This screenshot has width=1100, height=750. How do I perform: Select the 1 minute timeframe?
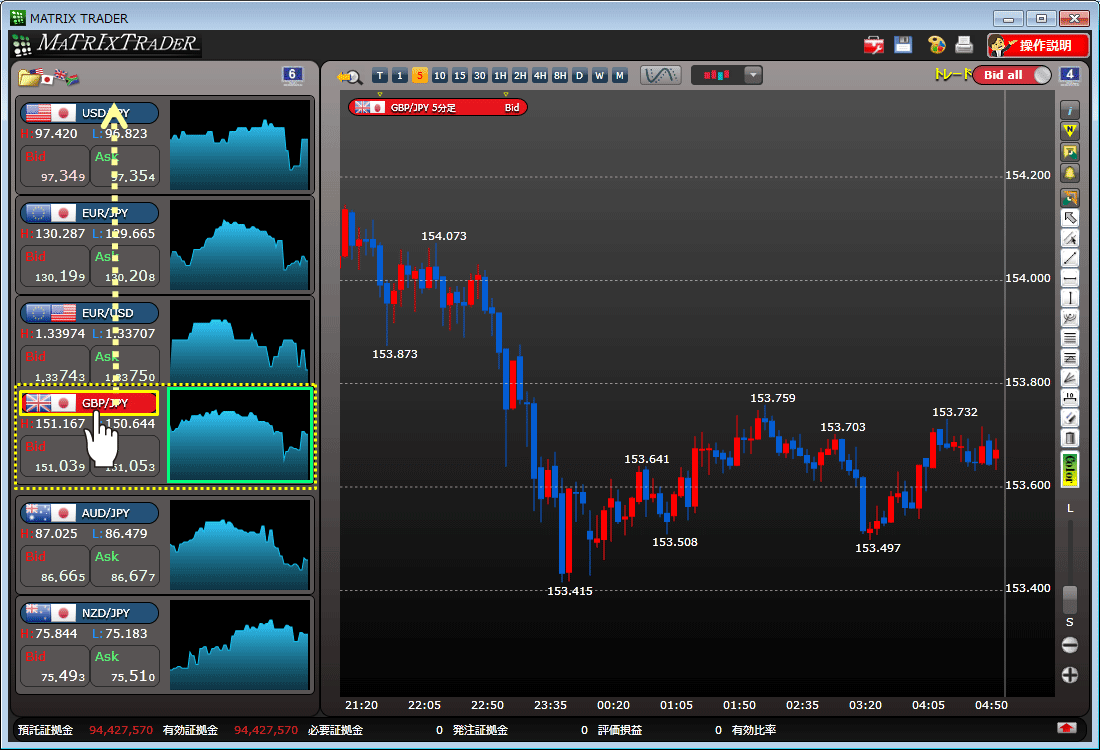[399, 76]
